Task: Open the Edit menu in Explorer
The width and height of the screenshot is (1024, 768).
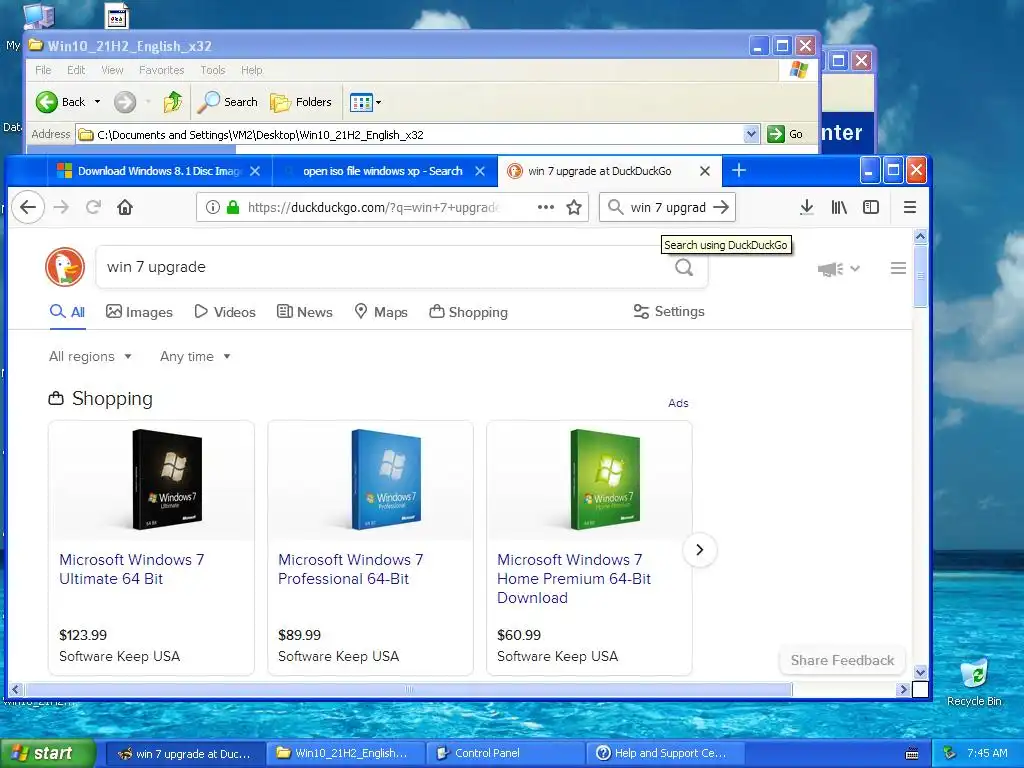Action: point(76,70)
